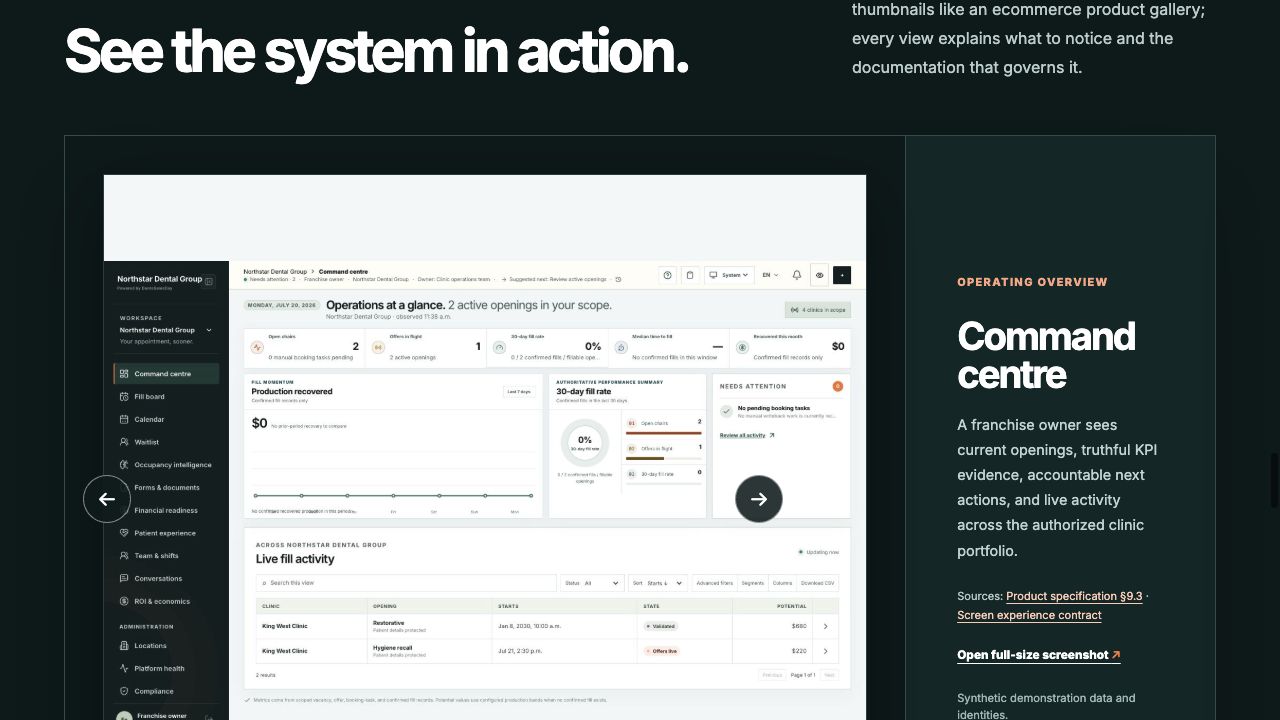Screen dimensions: 1280x720
Task: Open the help question mark icon
Action: [x=667, y=275]
